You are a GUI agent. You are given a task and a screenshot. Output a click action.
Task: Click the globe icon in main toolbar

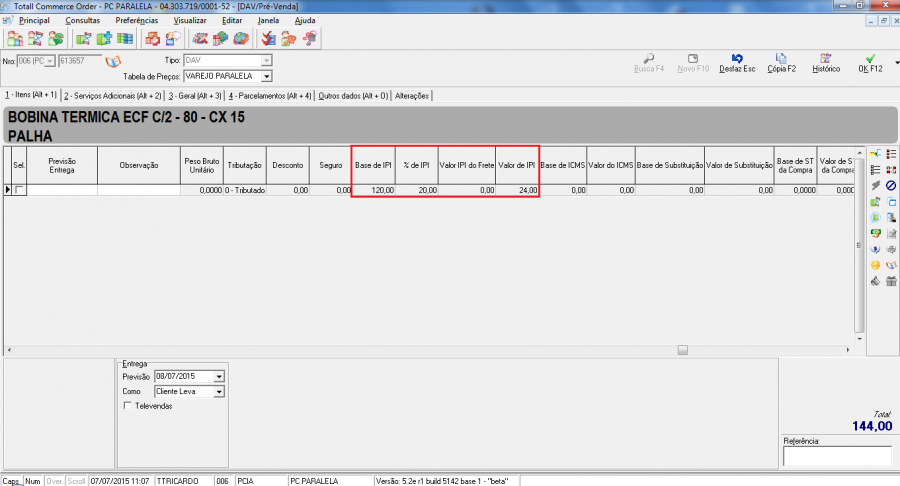click(x=242, y=39)
